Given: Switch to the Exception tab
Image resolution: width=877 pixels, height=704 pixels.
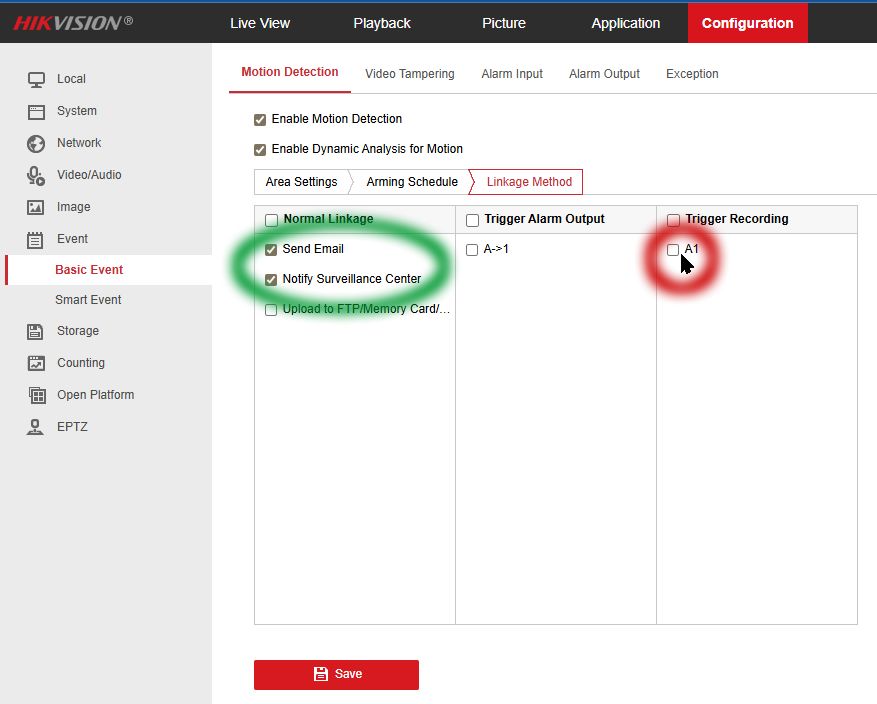Looking at the screenshot, I should pyautogui.click(x=692, y=74).
